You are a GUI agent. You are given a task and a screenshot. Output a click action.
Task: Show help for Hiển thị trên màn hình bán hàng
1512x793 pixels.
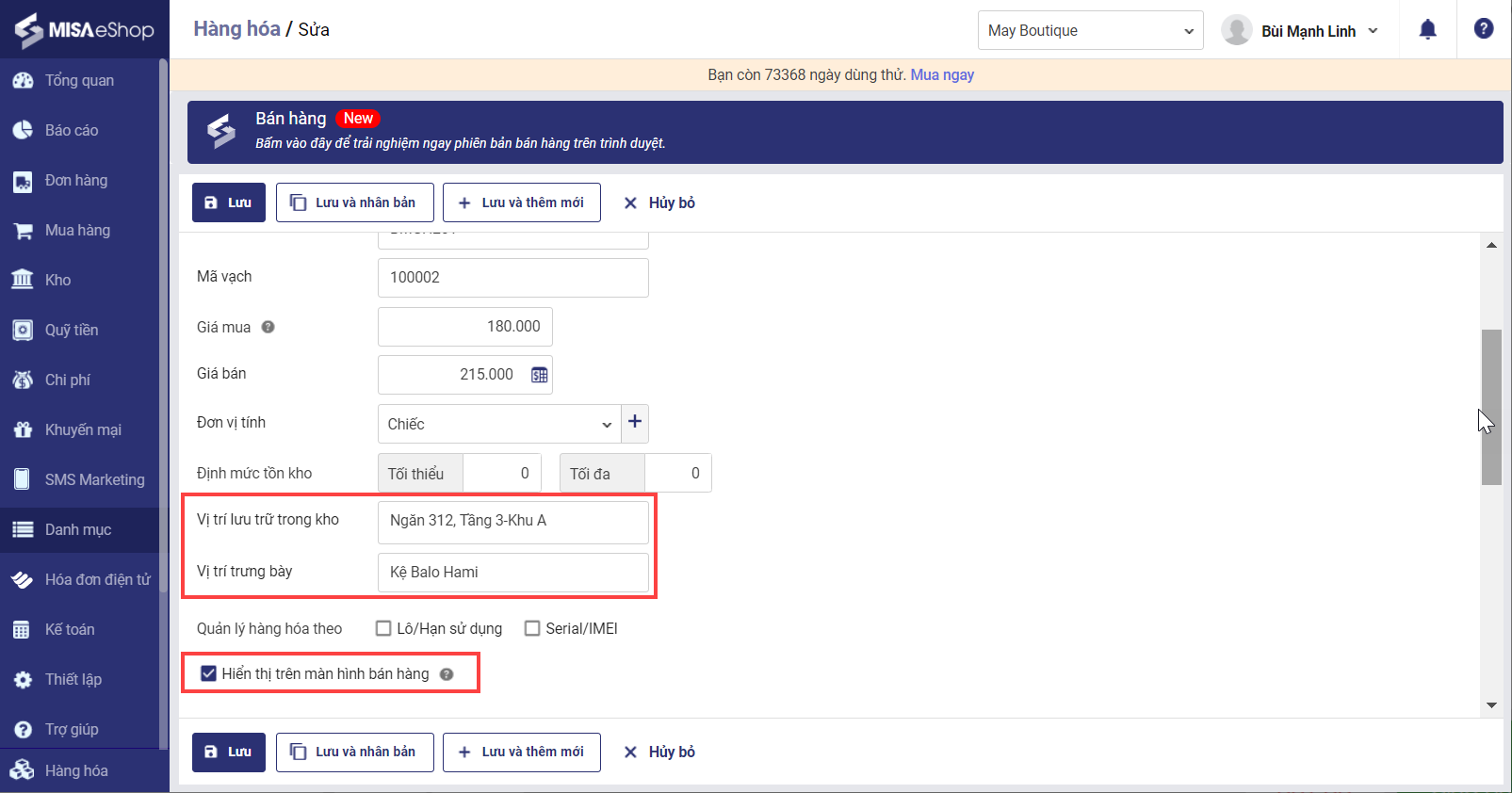tap(447, 674)
